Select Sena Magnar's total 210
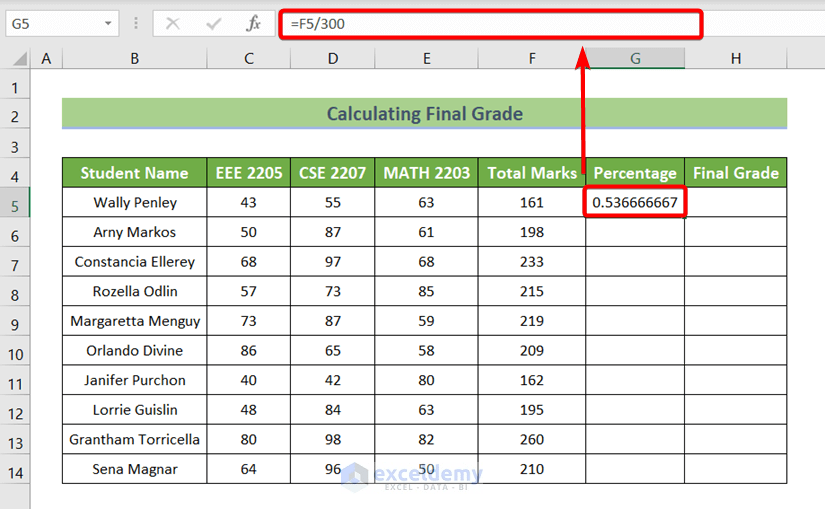Viewport: 825px width, 509px height. (x=532, y=469)
